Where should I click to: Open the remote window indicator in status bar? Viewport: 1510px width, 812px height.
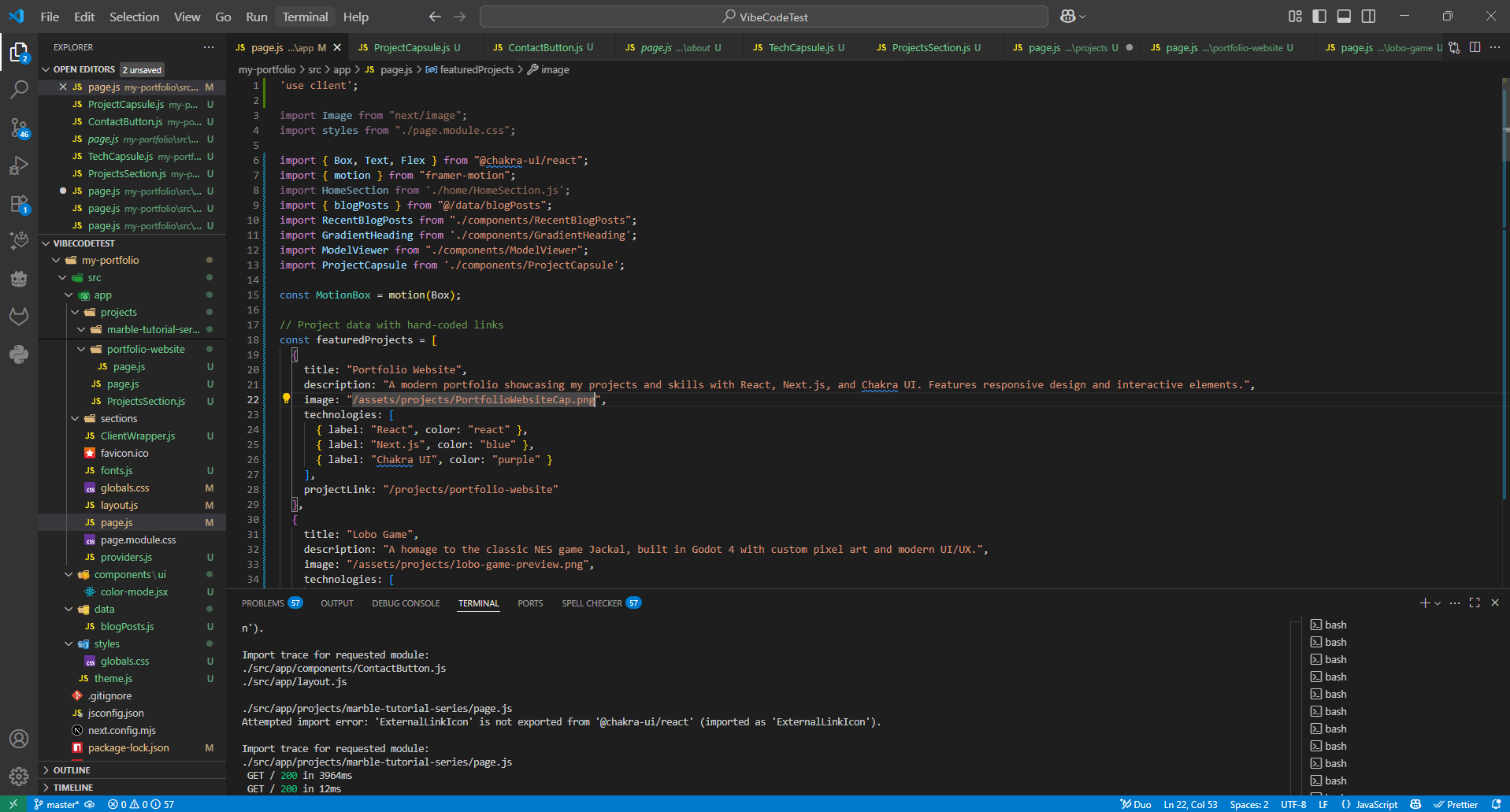coord(13,804)
